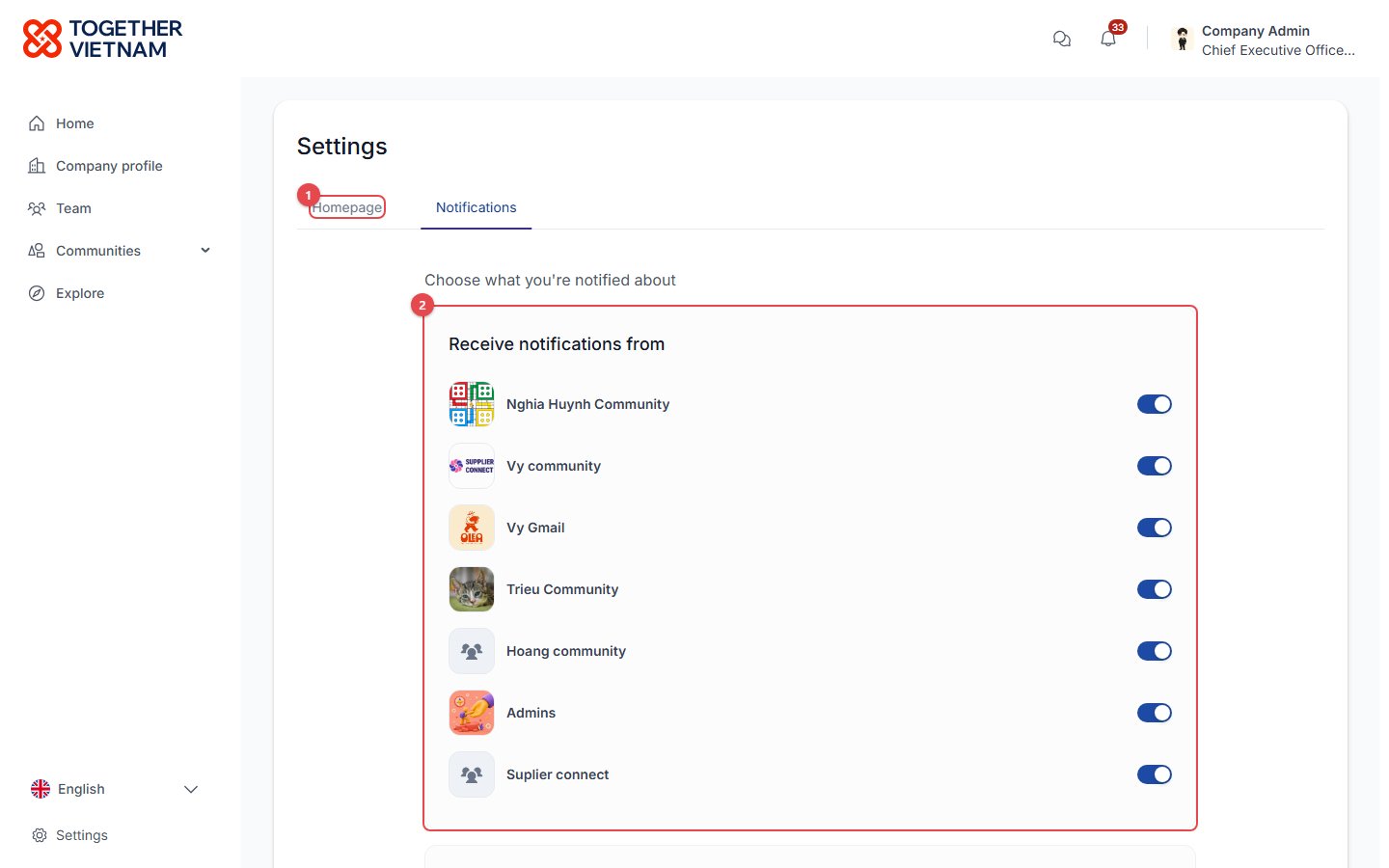
Task: Open the notifications bell
Action: [1108, 39]
